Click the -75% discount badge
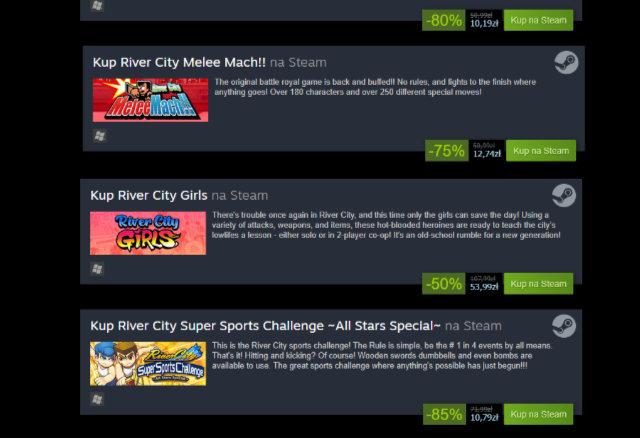This screenshot has width=640, height=438. [447, 151]
